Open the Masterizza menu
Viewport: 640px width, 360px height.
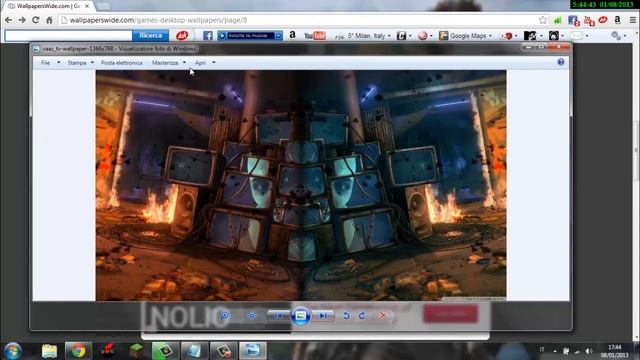165,62
